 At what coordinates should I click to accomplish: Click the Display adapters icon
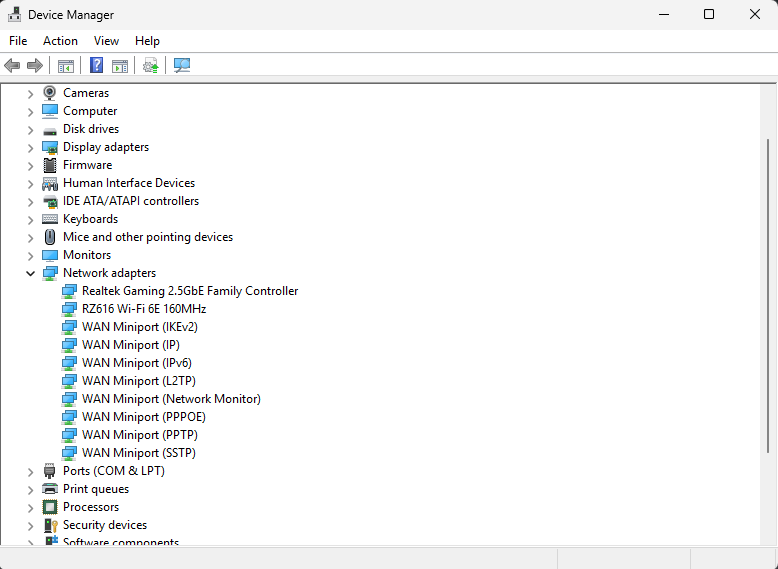pos(50,147)
